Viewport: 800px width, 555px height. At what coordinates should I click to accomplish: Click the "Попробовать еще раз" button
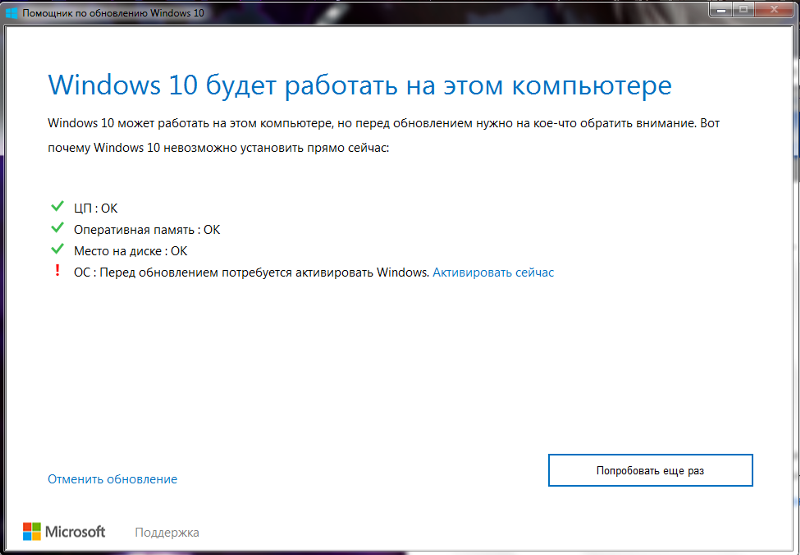[x=651, y=470]
